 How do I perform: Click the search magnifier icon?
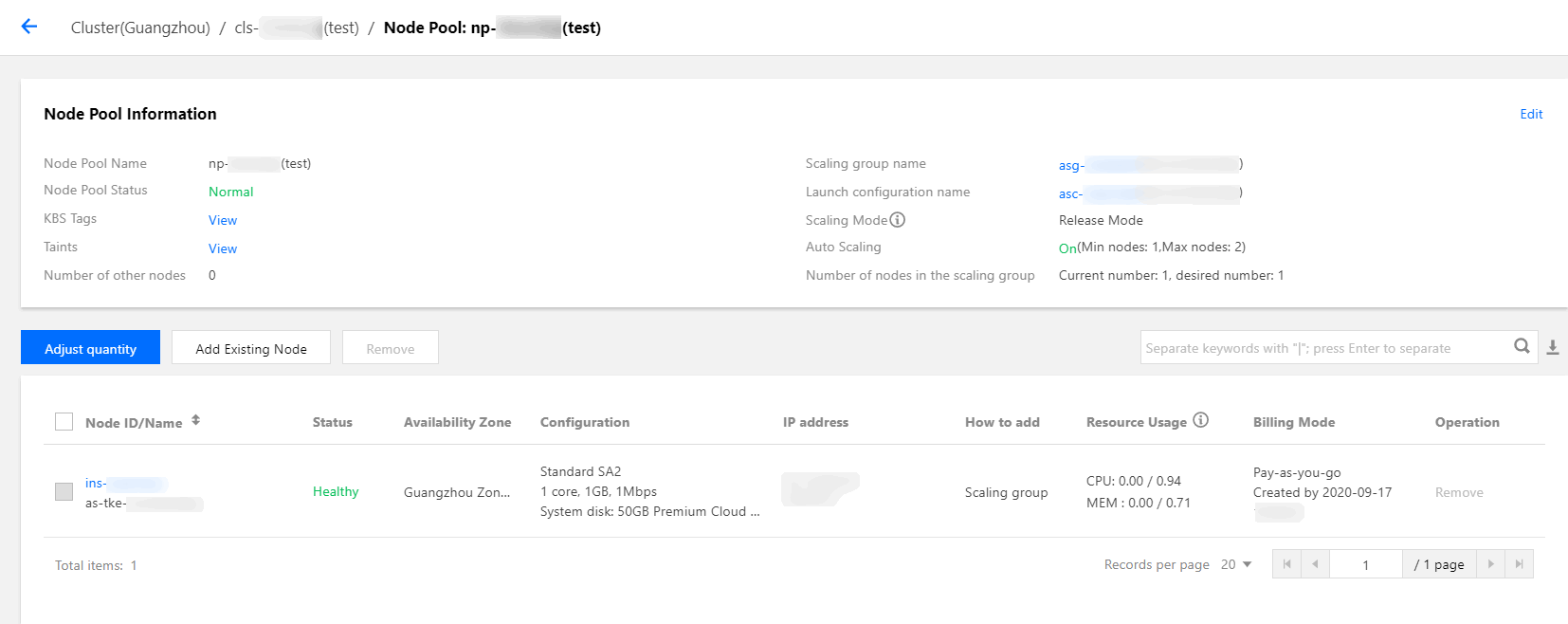pos(1522,346)
